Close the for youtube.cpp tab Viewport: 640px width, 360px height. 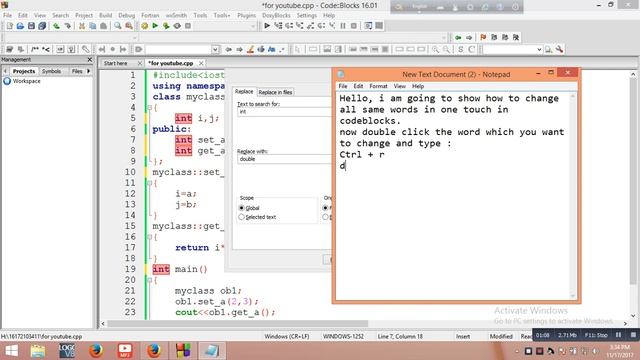201,63
